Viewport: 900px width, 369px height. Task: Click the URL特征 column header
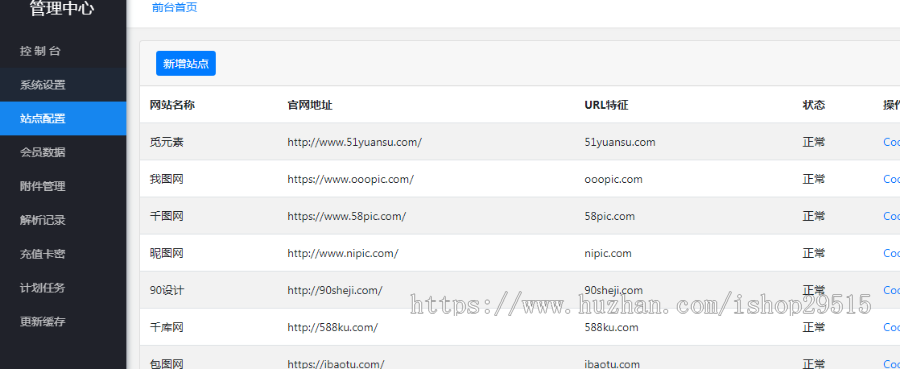click(x=606, y=105)
